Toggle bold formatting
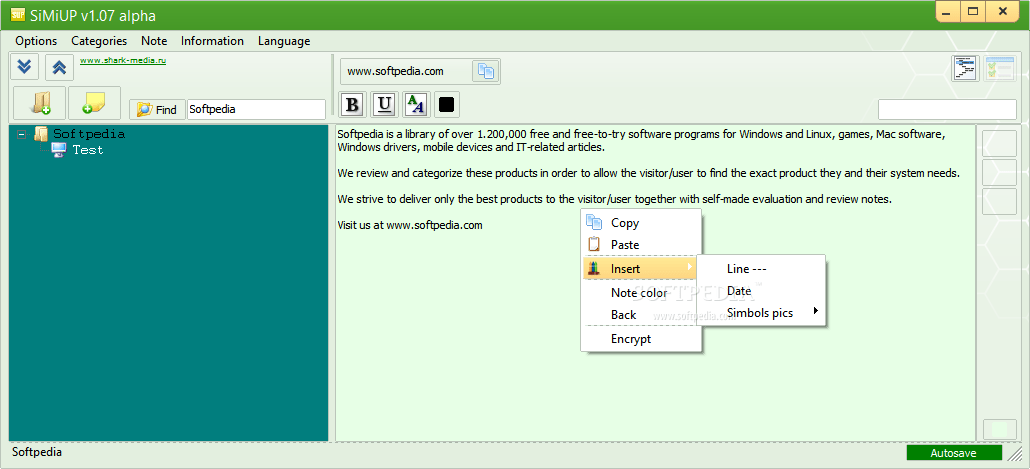The height and width of the screenshot is (469, 1030). tap(353, 104)
